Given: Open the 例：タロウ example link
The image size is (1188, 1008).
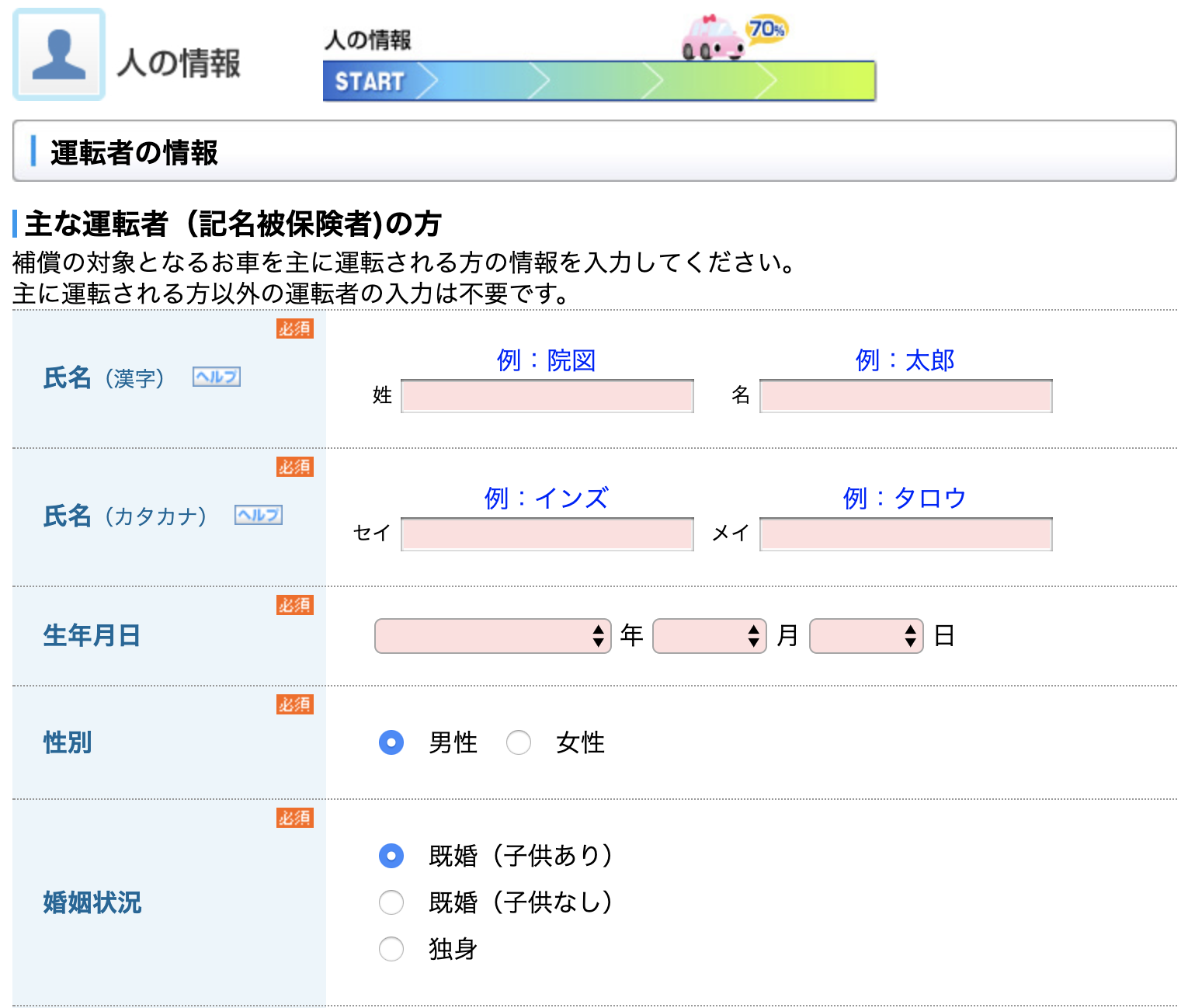Looking at the screenshot, I should coord(905,497).
